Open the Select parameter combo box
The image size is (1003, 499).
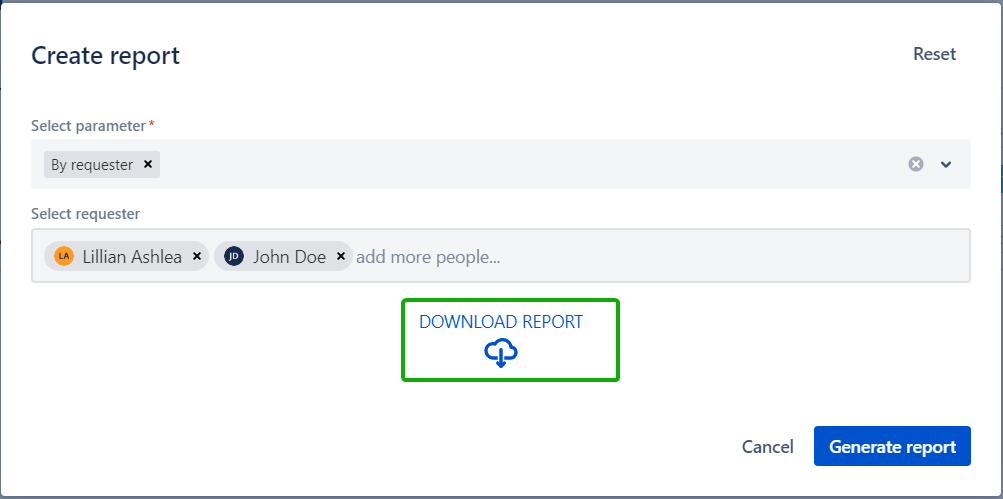click(520, 164)
